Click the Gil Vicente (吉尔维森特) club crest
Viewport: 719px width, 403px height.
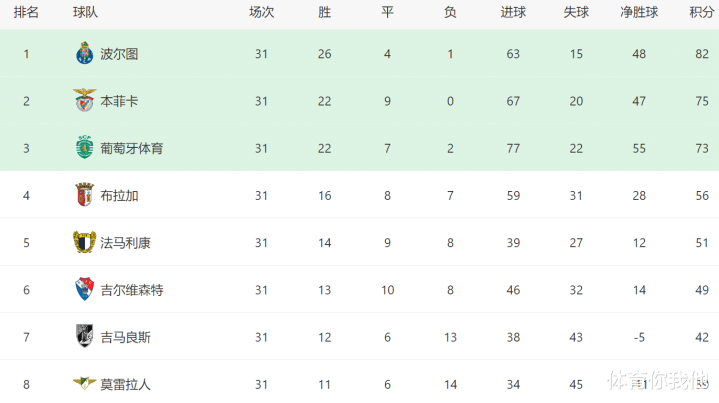coord(84,289)
